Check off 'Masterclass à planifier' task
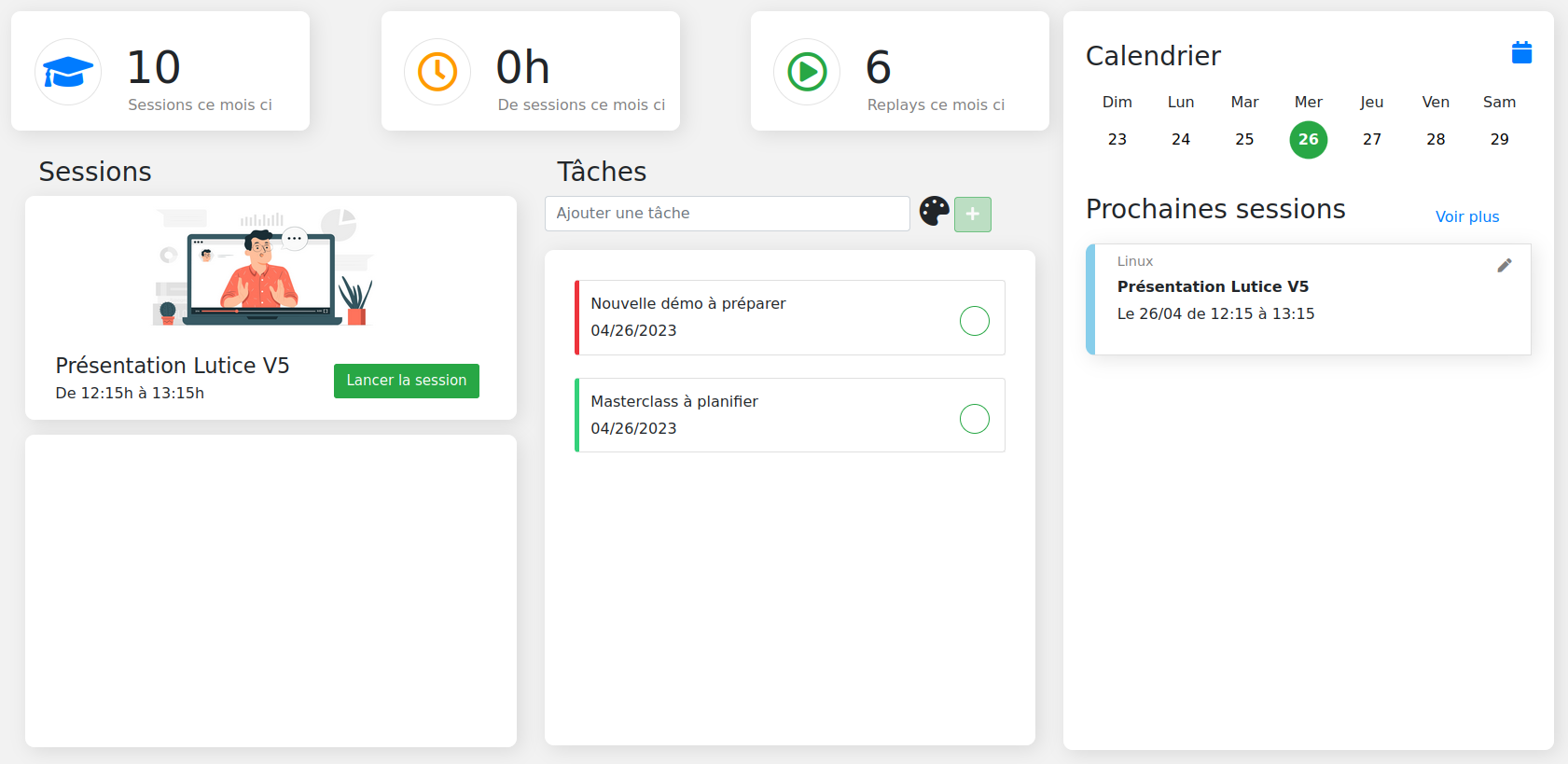 (975, 419)
